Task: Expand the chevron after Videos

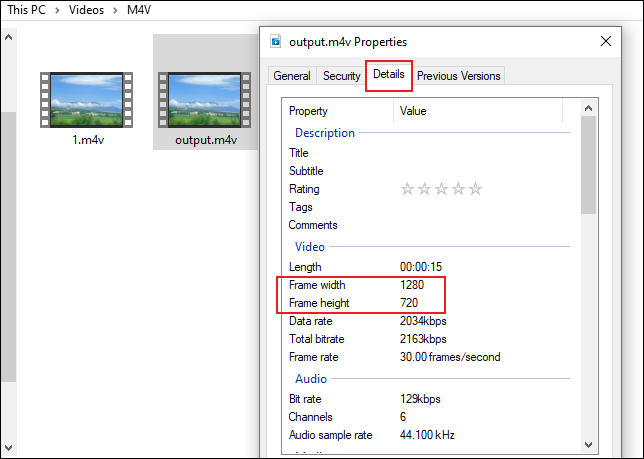Action: click(116, 10)
